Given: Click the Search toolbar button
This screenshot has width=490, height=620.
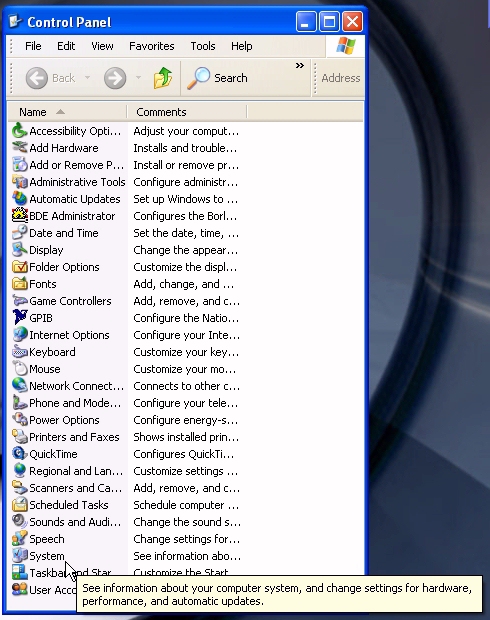Looking at the screenshot, I should pyautogui.click(x=217, y=78).
